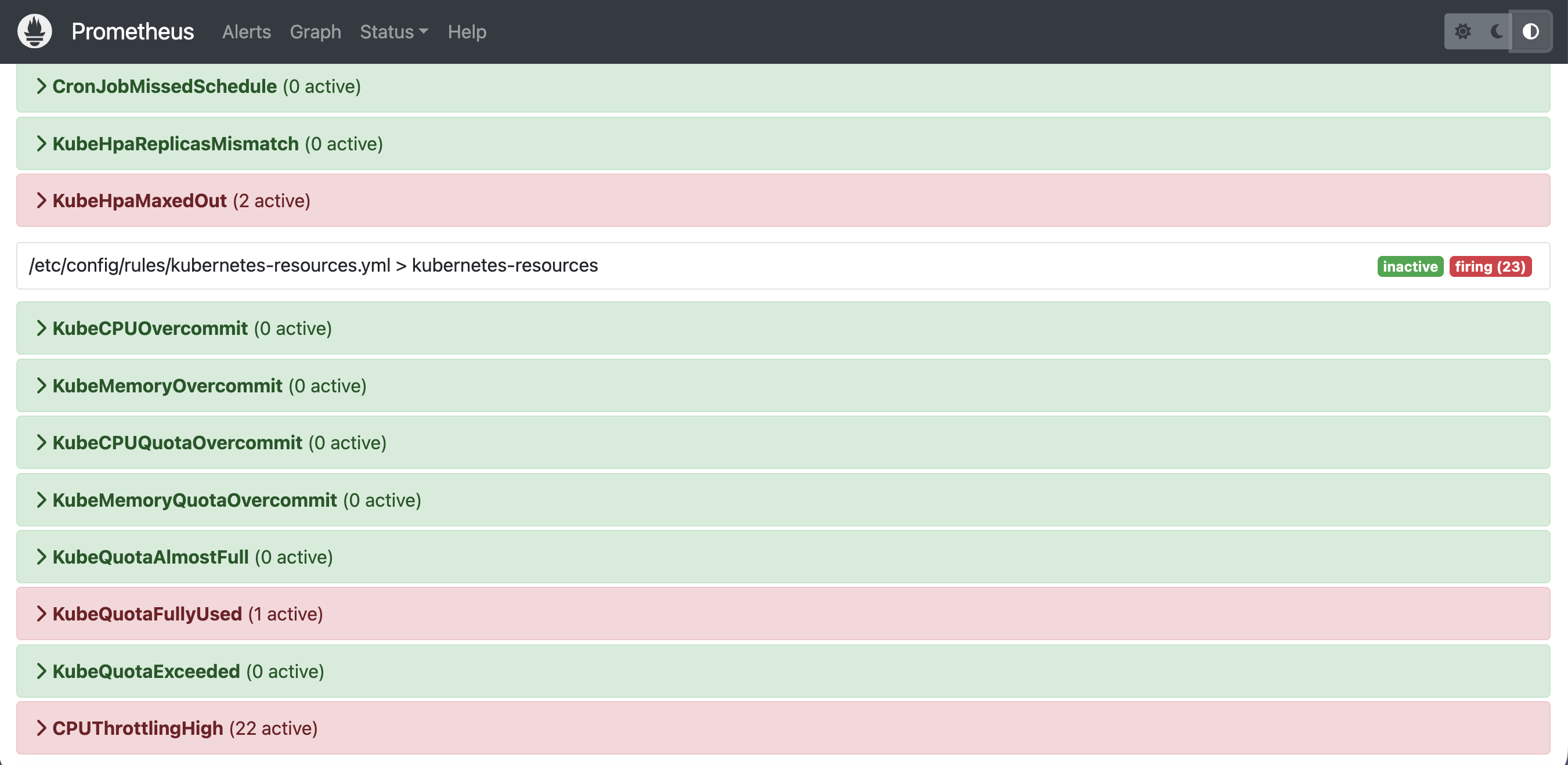
Task: Click the kubernetes-resources.yml rule group header
Action: click(313, 266)
